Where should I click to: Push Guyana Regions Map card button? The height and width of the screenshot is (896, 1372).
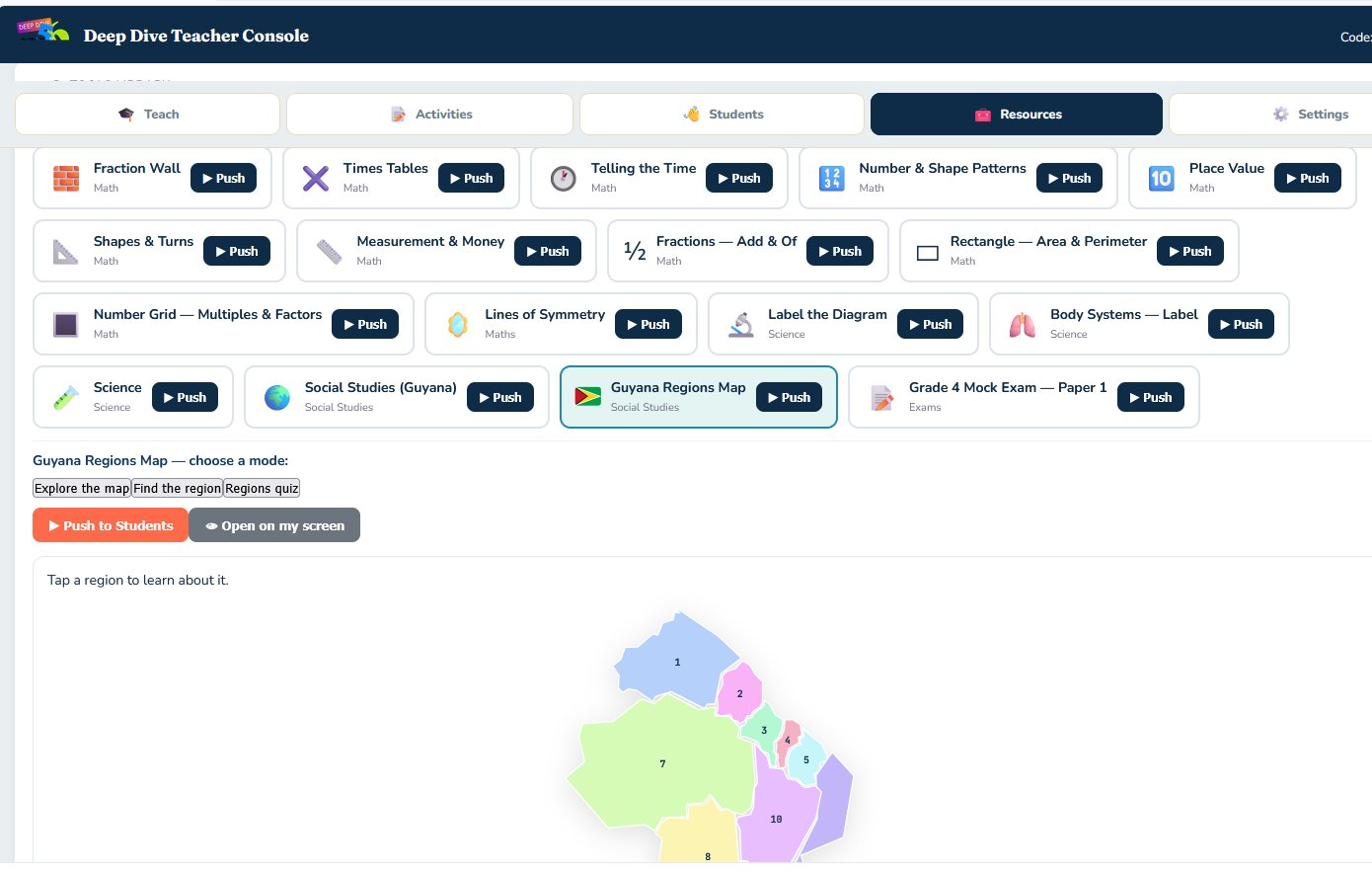[x=789, y=397]
